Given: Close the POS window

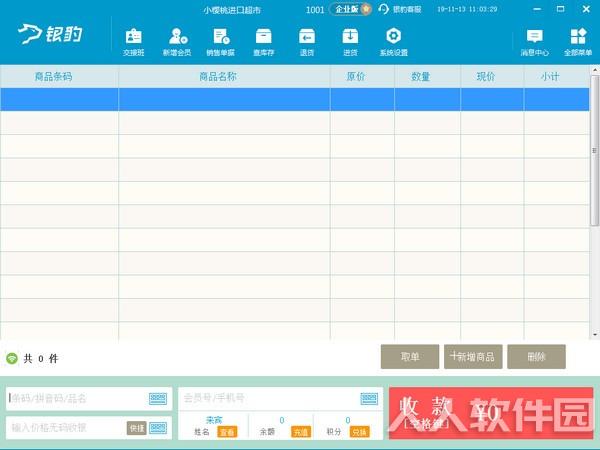Looking at the screenshot, I should [x=586, y=9].
